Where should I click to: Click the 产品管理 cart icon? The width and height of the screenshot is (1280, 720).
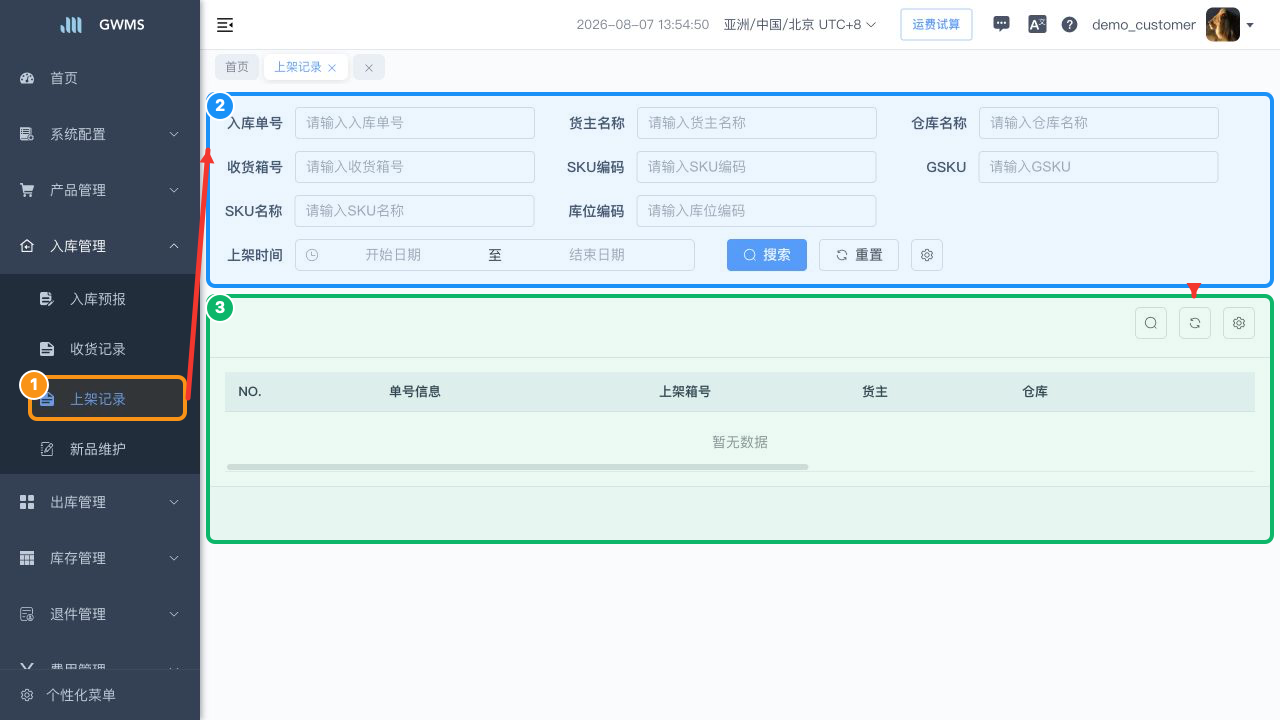click(x=27, y=190)
